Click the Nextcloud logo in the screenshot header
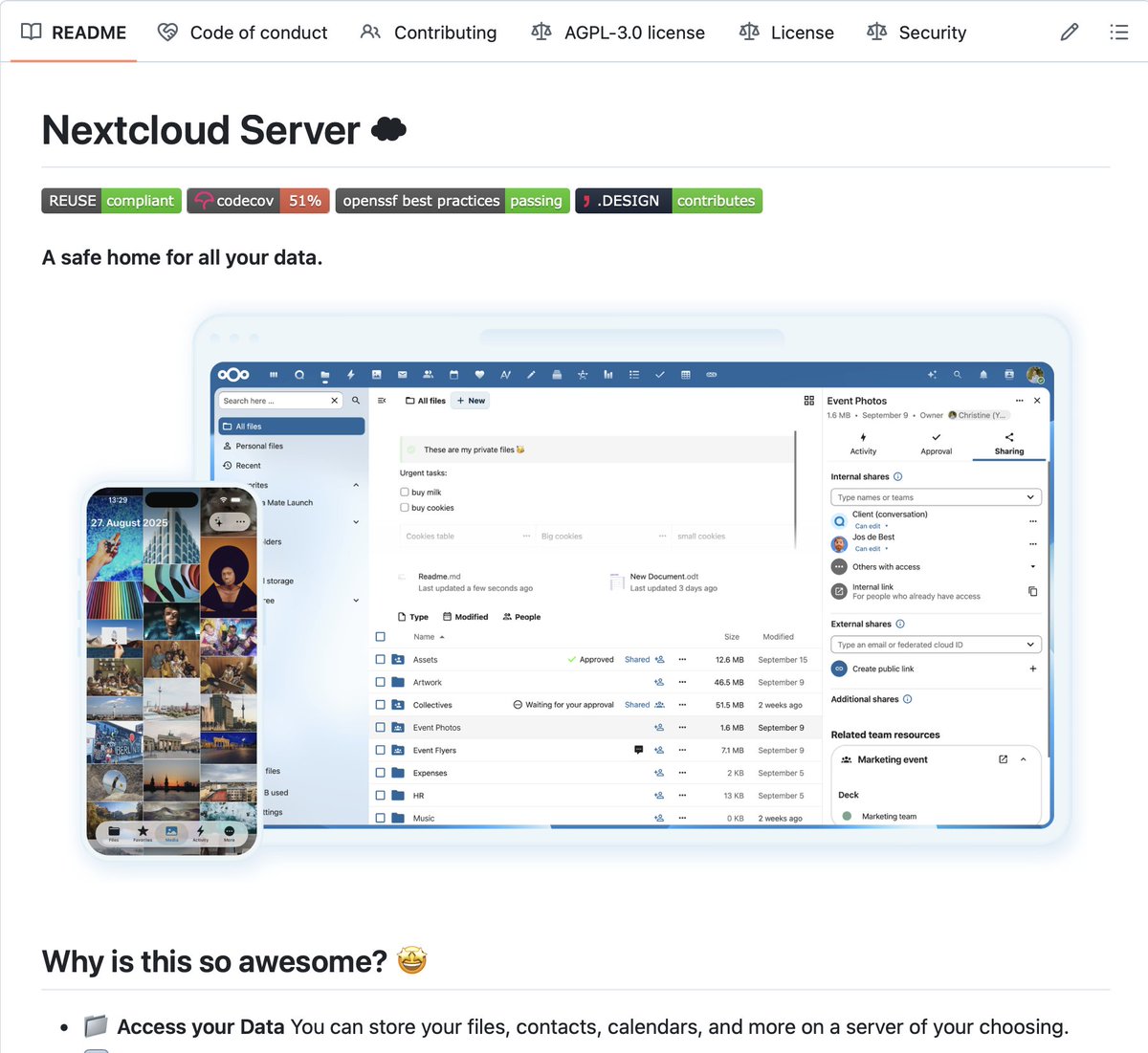 (233, 375)
